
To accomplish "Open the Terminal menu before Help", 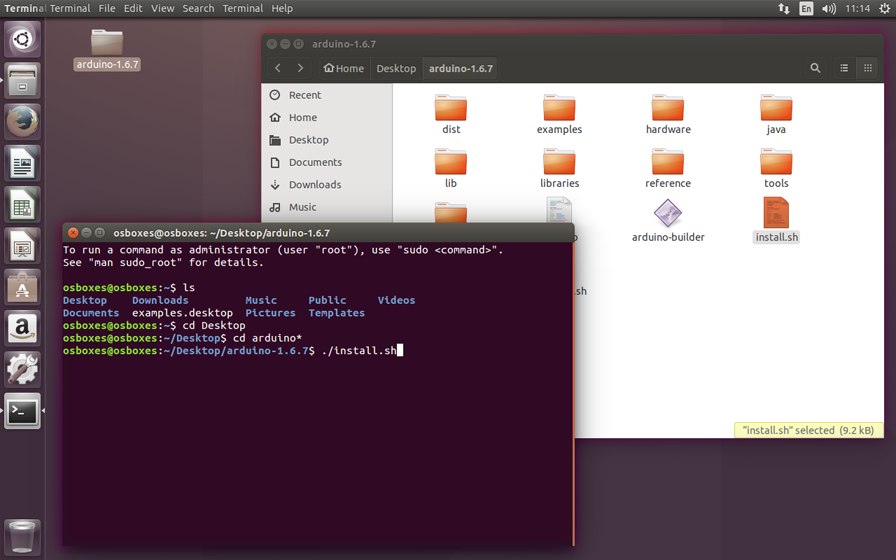I will [243, 8].
